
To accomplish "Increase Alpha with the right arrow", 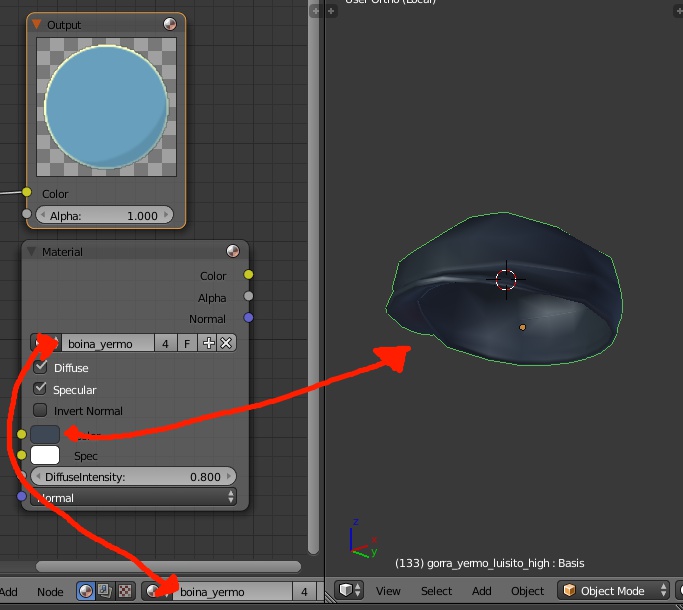I will 166,215.
